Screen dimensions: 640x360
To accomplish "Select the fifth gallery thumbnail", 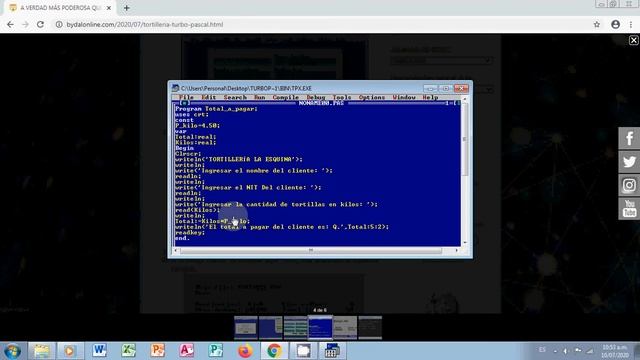I will [x=345, y=327].
